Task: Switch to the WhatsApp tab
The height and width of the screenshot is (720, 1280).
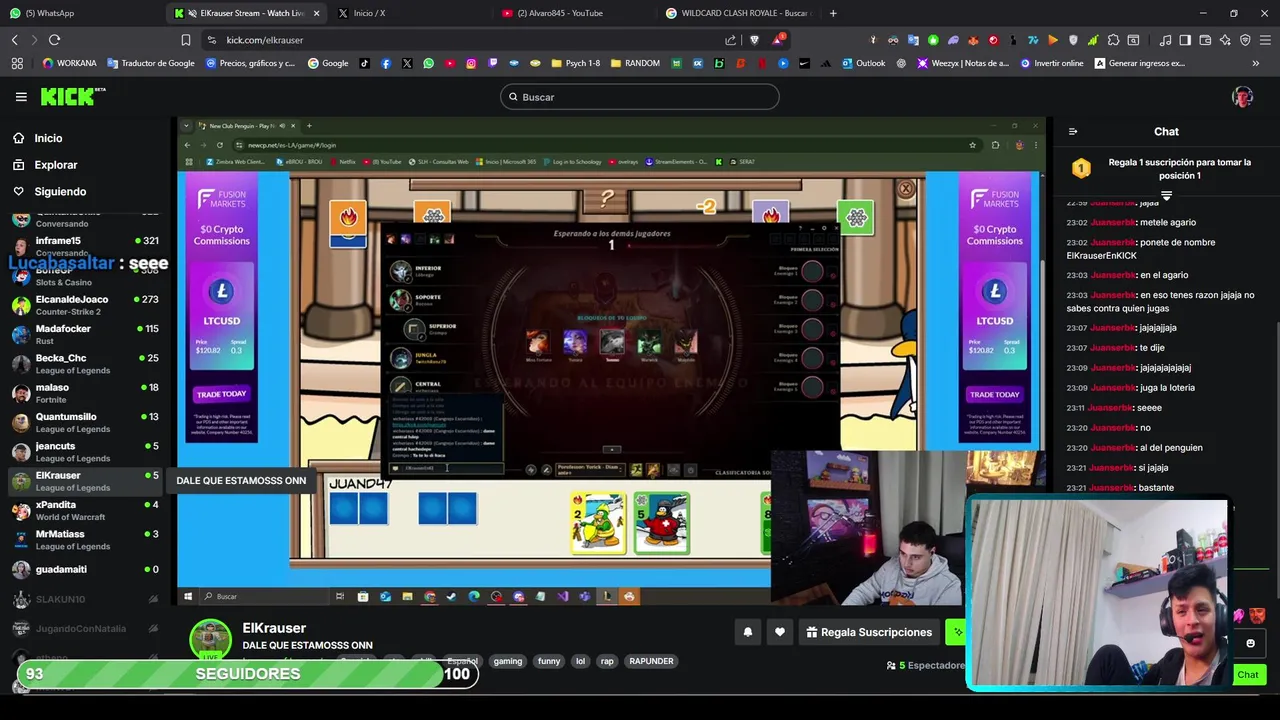Action: (x=83, y=13)
